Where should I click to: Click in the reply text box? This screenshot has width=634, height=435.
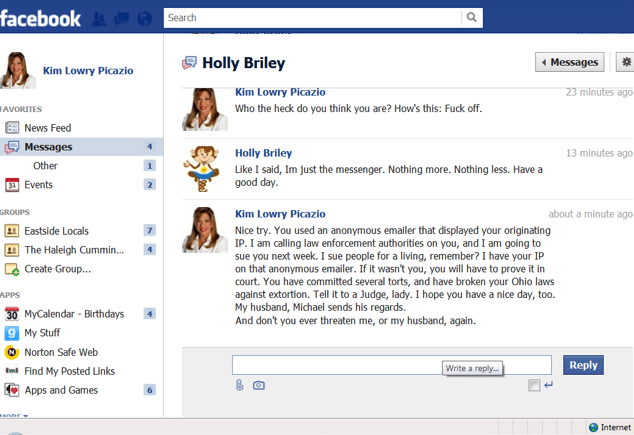click(x=392, y=365)
